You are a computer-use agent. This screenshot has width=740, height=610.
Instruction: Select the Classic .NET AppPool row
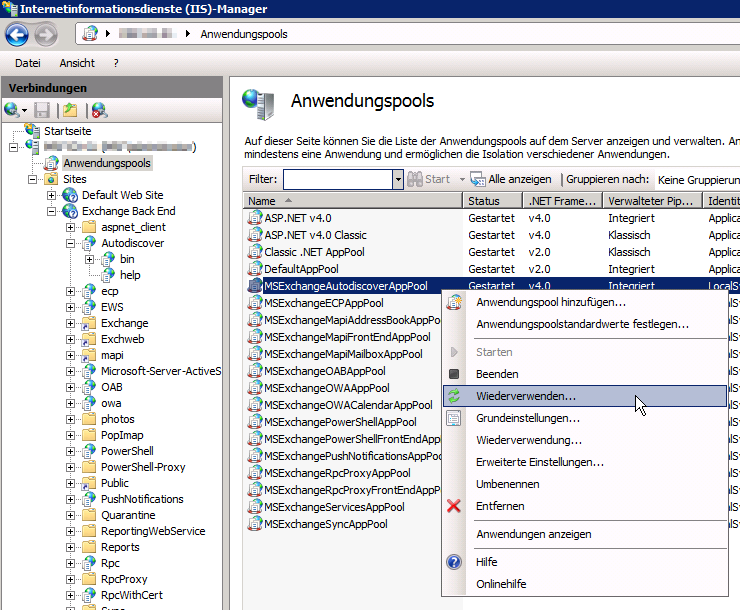click(314, 252)
